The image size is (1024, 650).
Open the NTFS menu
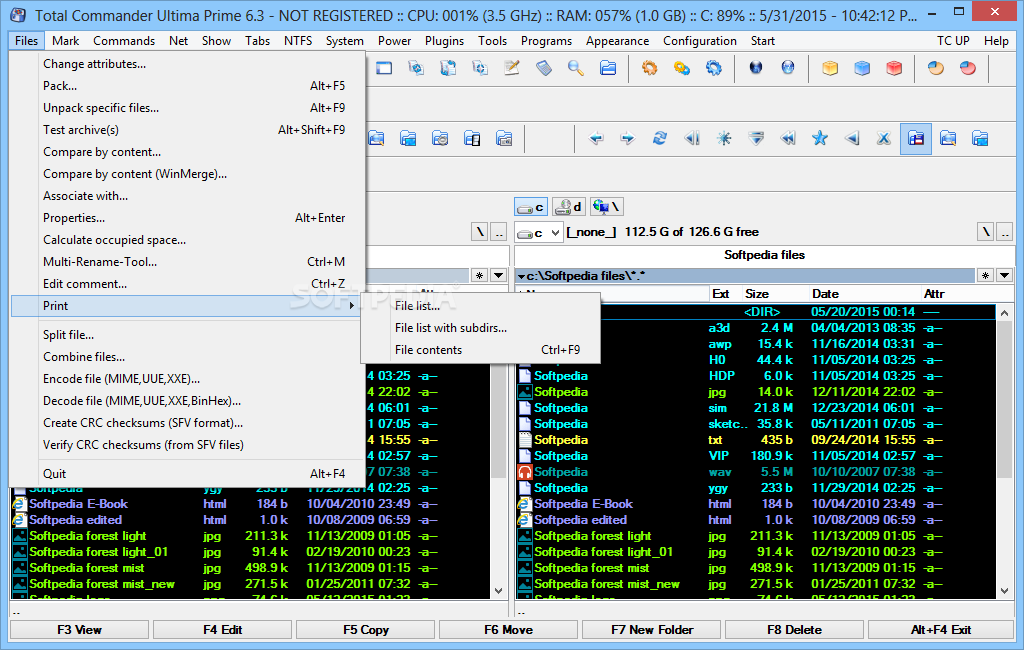click(x=298, y=41)
